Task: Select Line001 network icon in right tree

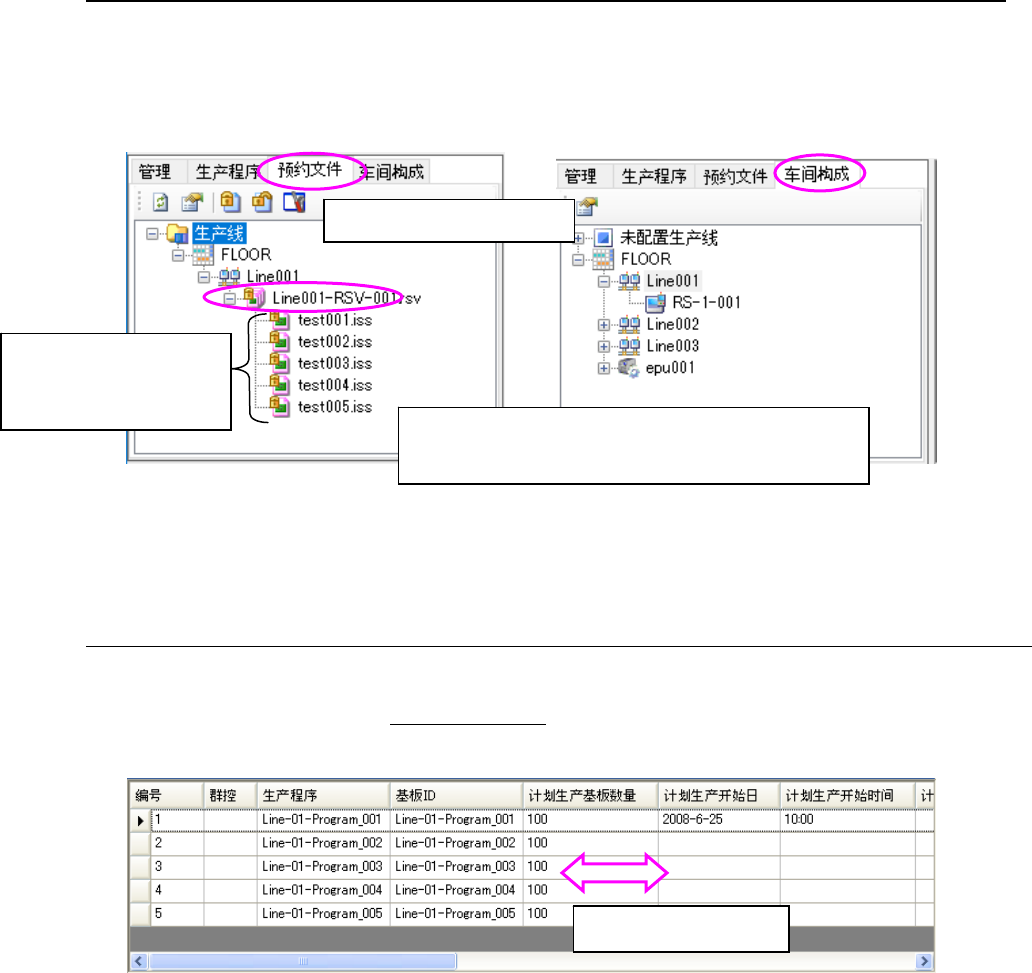Action: click(629, 281)
